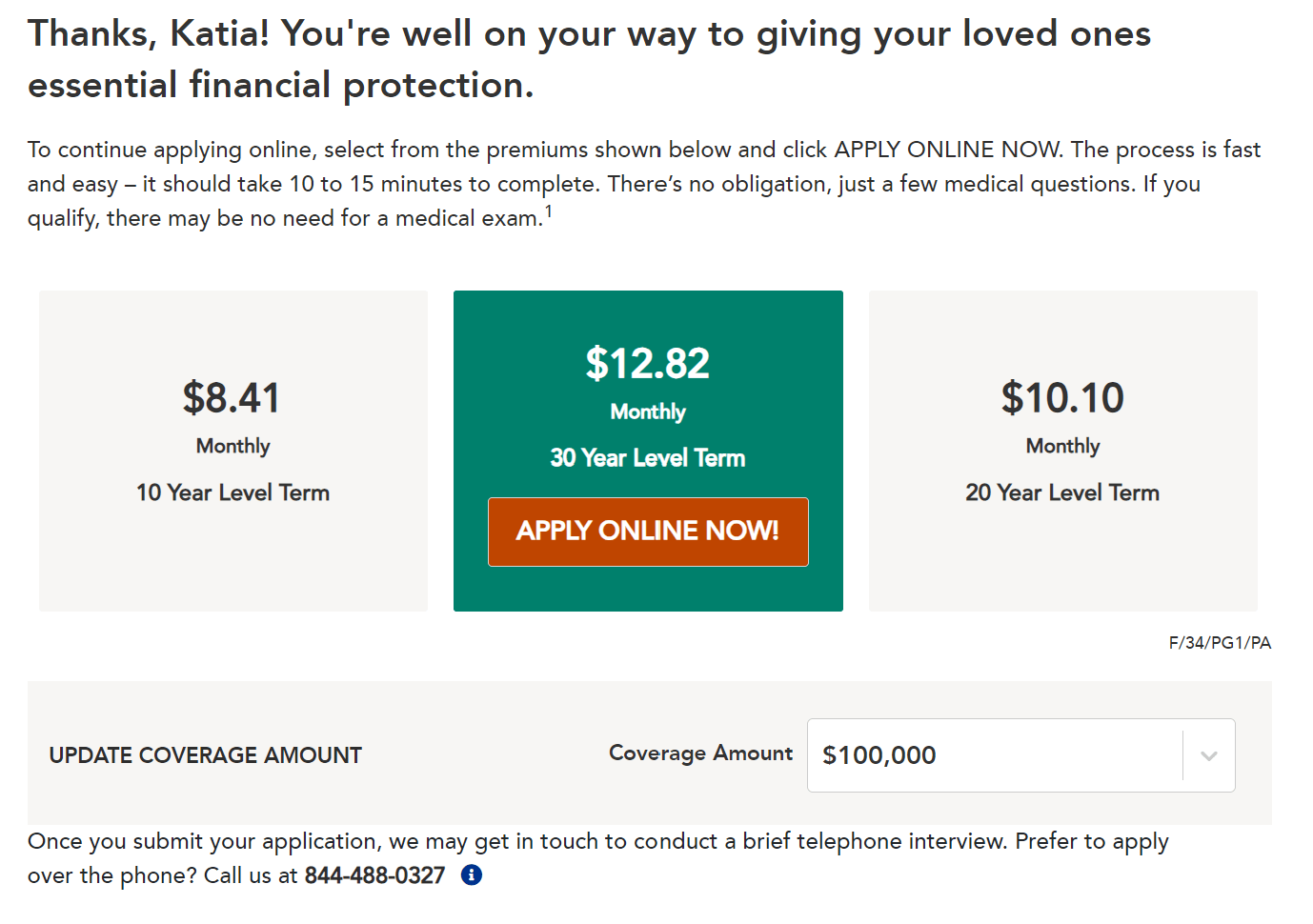Click 'Monthly' under the $10.10 price
This screenshot has width=1313, height=924.
tap(1062, 446)
